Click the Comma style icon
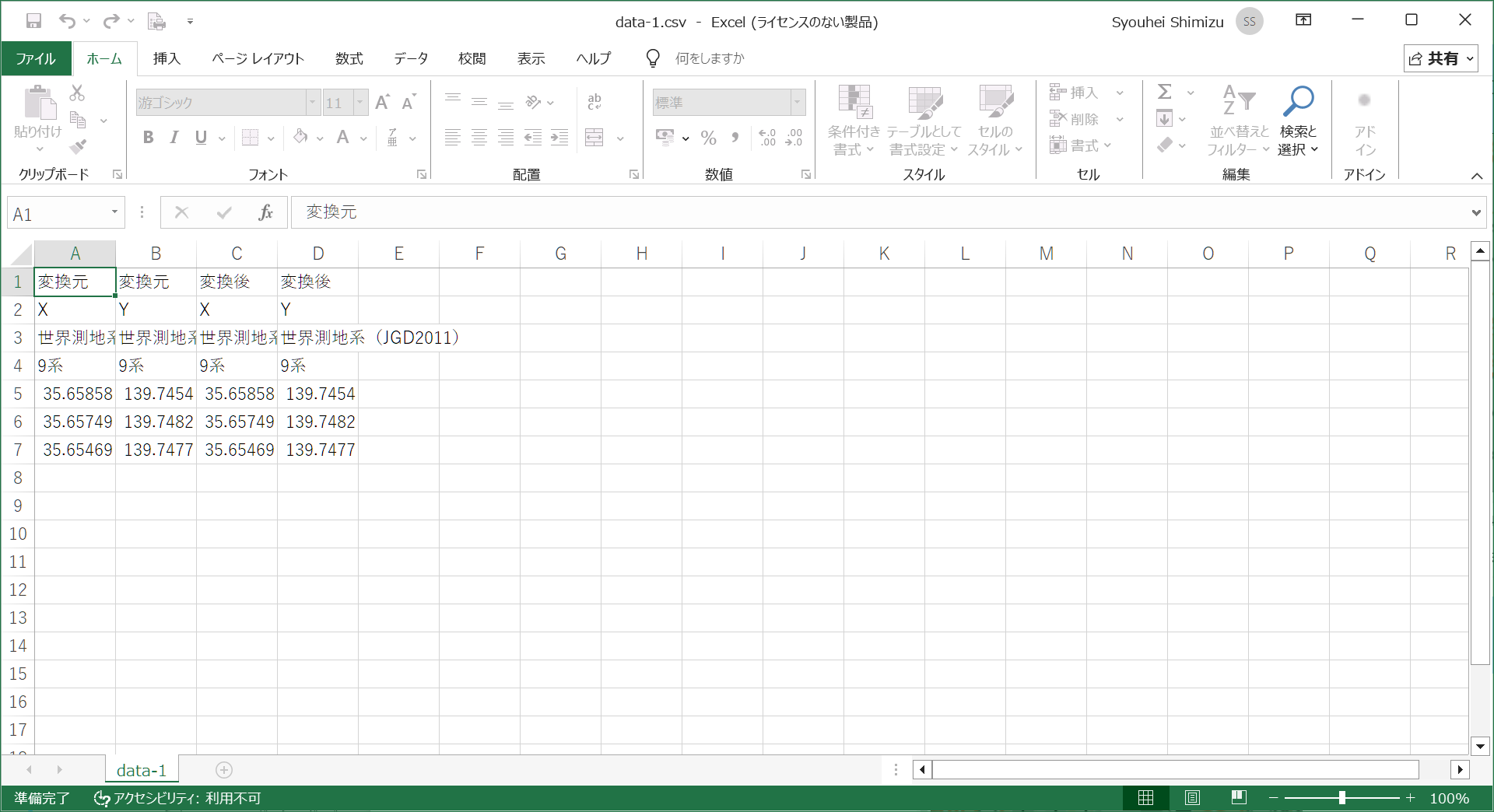The image size is (1494, 812). coord(735,138)
